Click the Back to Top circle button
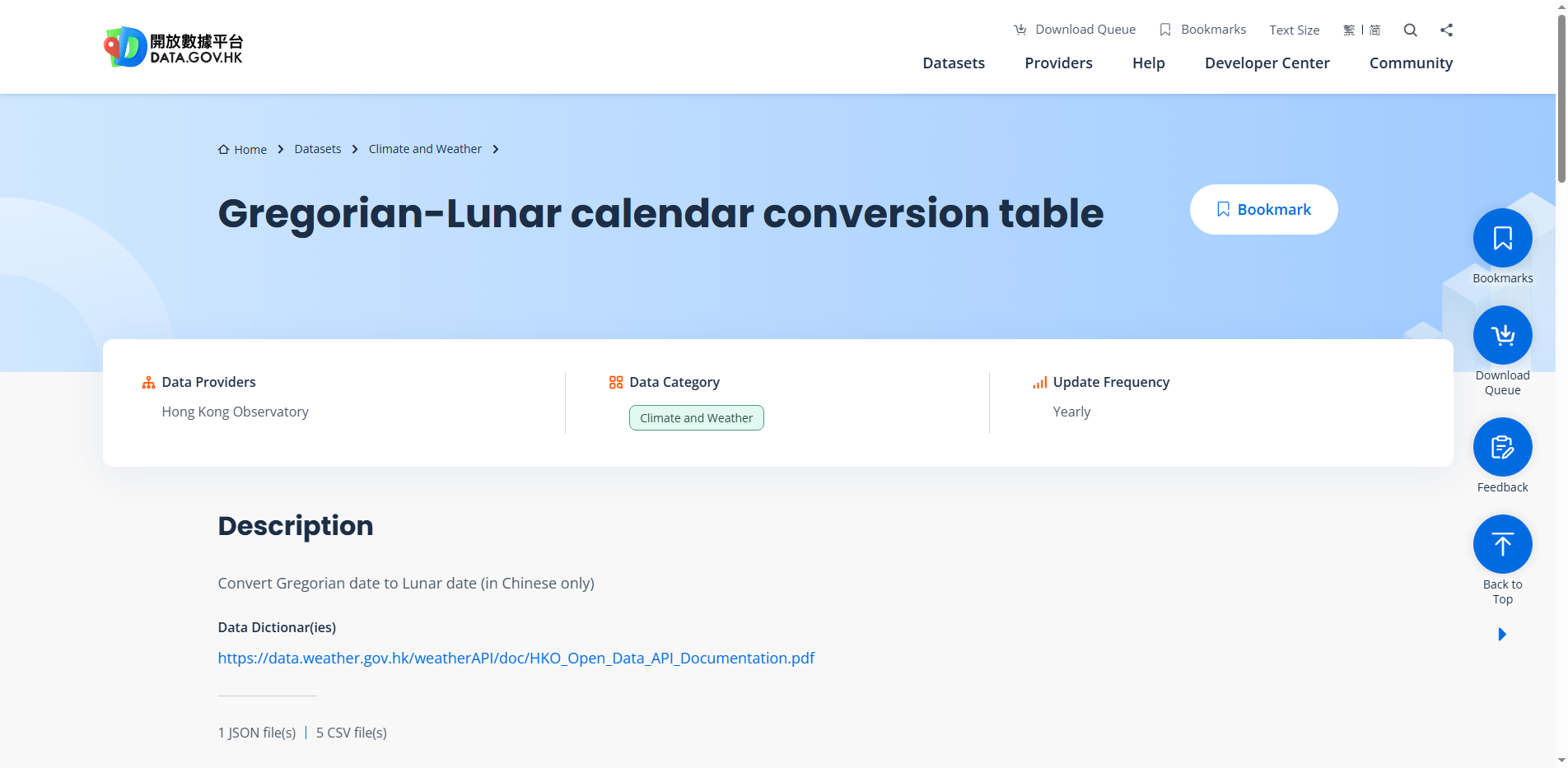 [1503, 544]
